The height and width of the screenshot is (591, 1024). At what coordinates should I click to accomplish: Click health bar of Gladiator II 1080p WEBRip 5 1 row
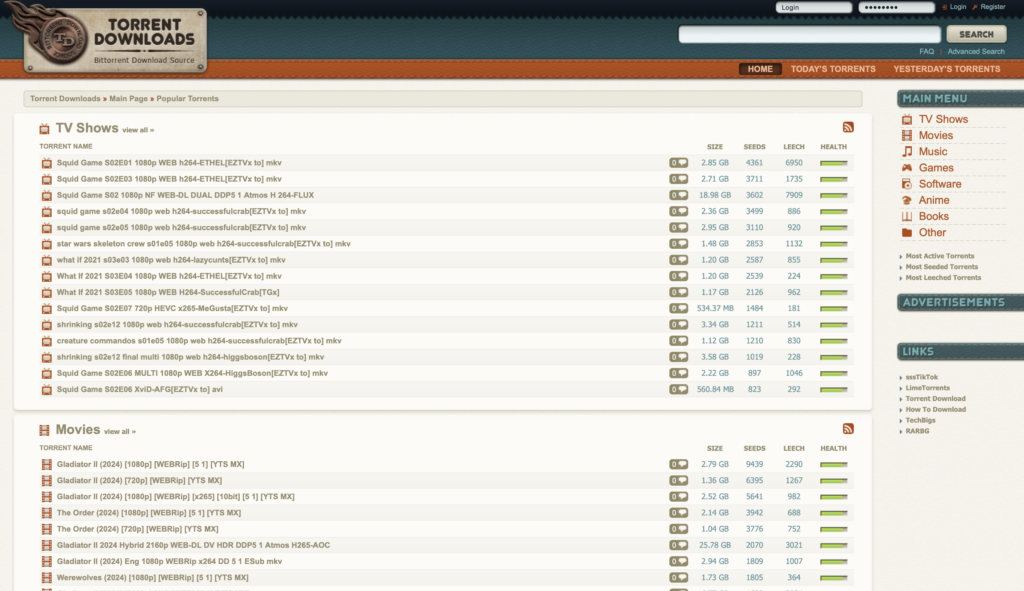pos(833,465)
